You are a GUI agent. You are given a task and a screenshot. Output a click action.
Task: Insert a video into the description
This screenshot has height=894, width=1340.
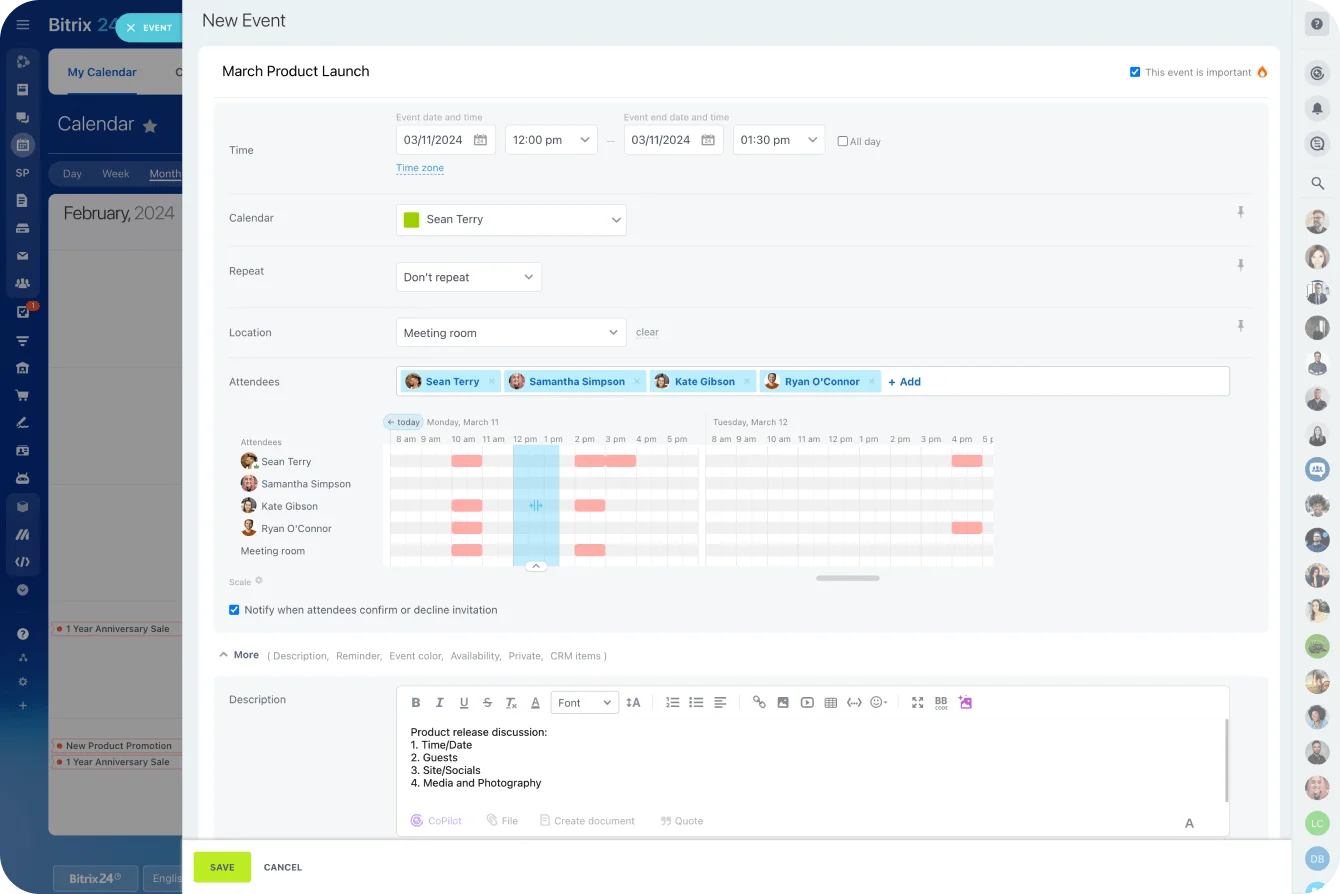point(807,702)
